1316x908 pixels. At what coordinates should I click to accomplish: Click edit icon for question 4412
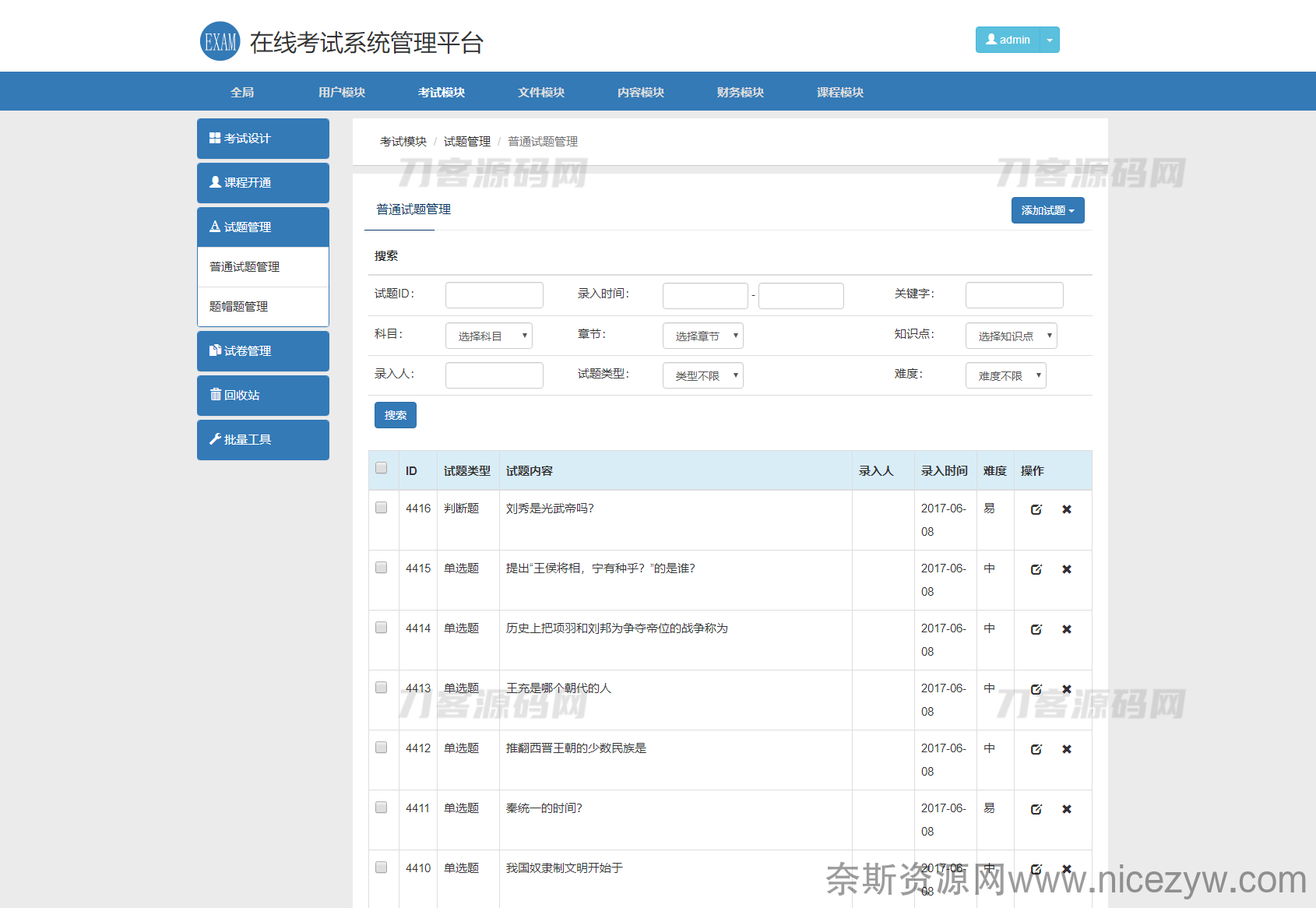1036,749
